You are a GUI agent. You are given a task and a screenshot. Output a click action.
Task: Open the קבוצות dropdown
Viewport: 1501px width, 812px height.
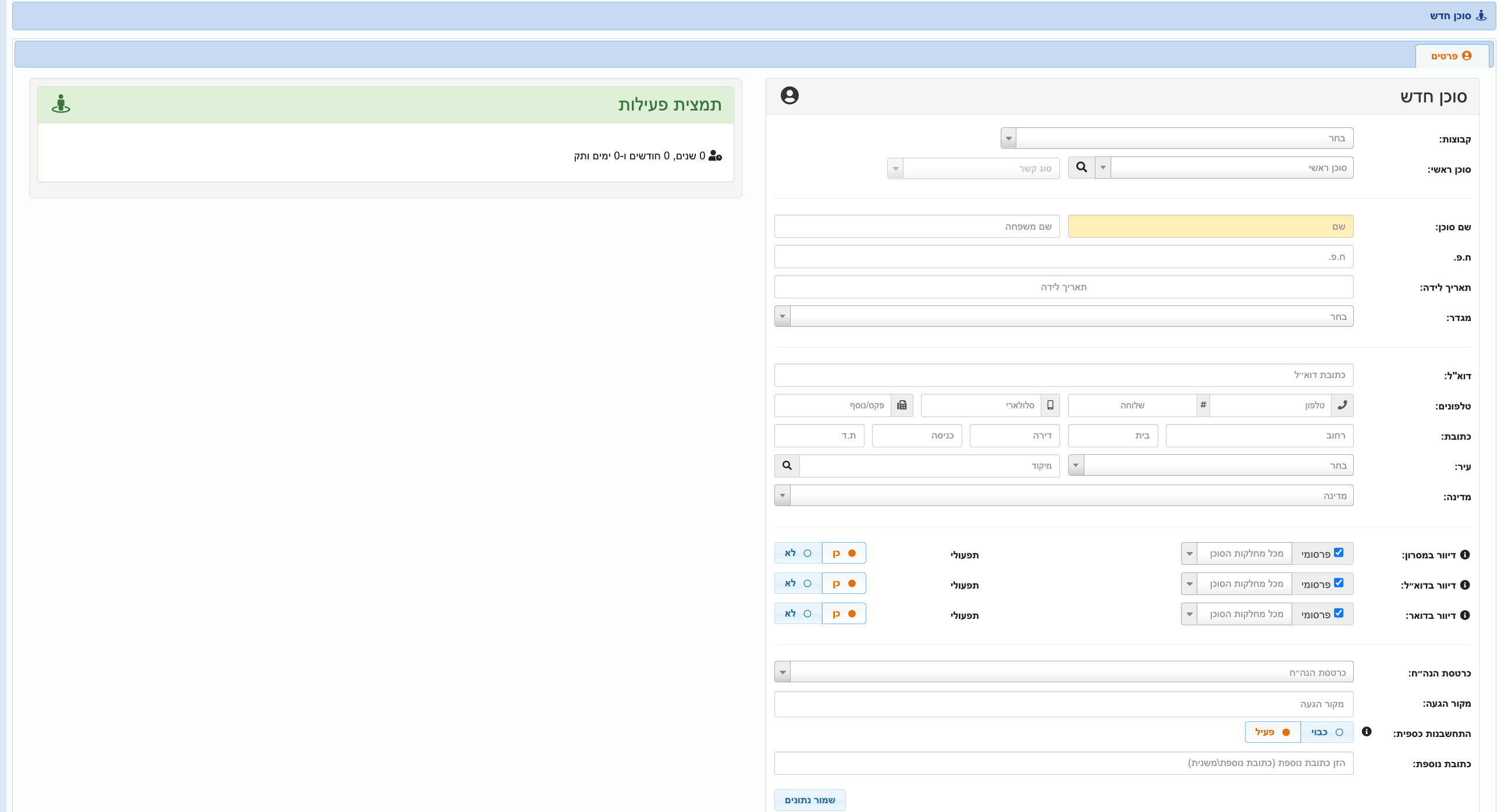pos(1177,138)
